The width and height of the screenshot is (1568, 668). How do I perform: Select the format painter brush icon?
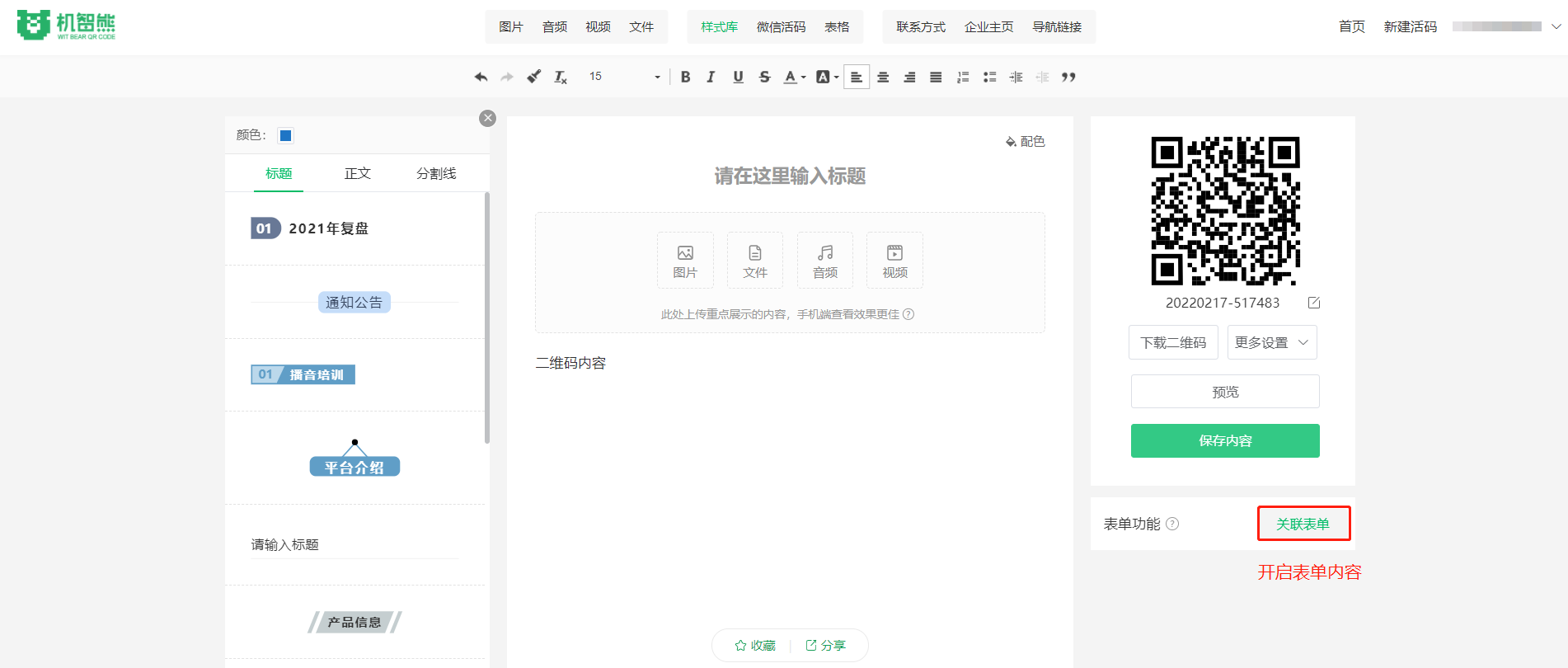[534, 77]
